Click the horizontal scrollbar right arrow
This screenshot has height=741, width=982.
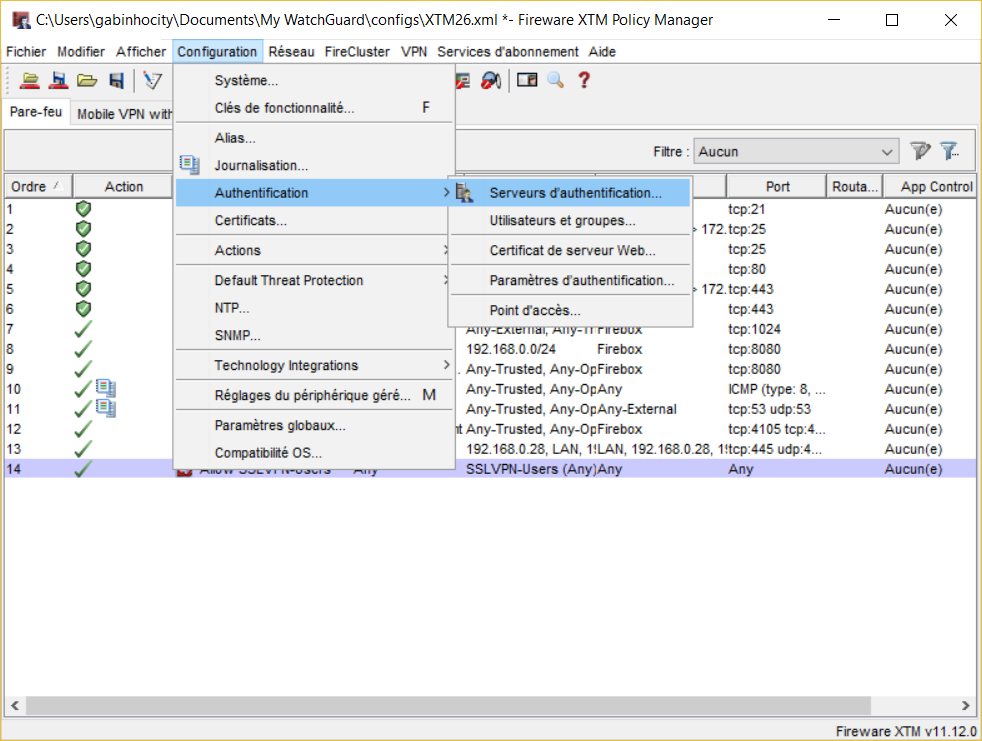(x=966, y=705)
